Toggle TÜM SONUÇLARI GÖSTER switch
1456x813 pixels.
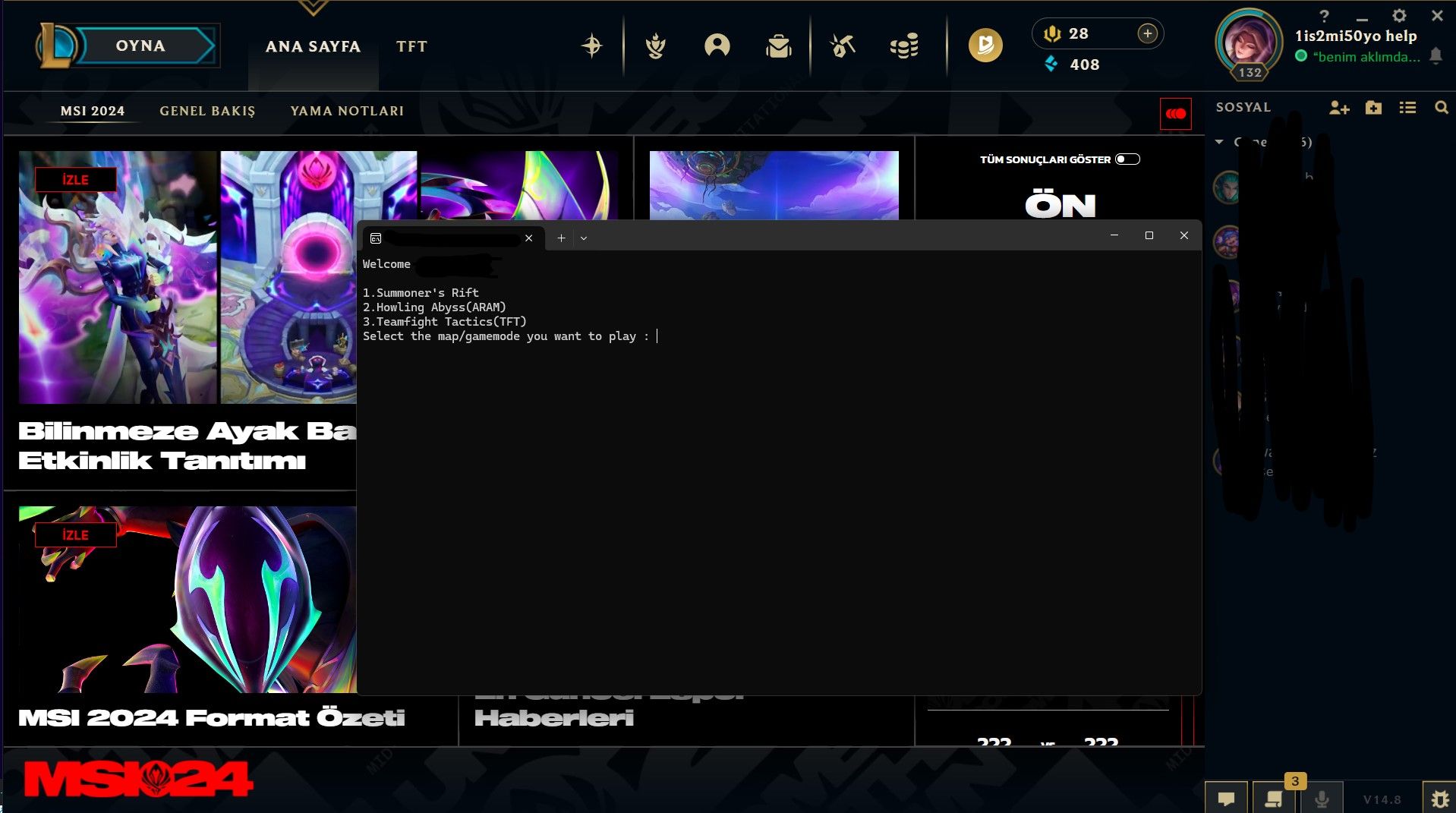[1127, 159]
